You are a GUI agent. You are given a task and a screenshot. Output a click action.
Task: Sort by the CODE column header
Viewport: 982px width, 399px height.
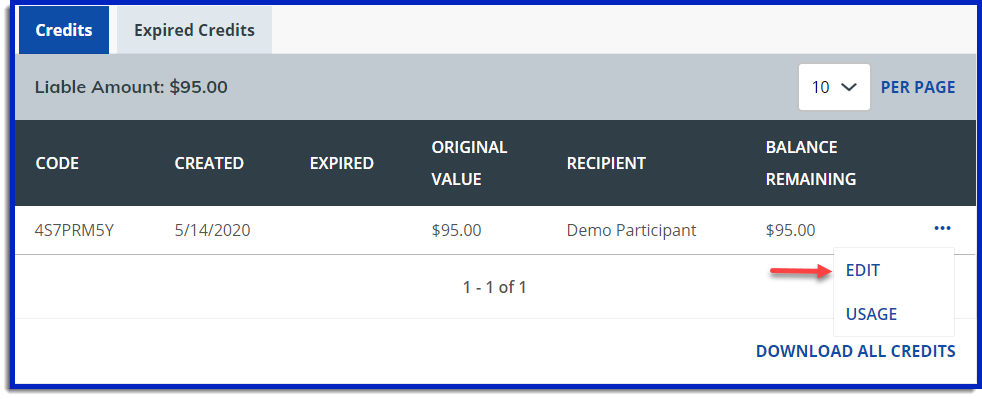pos(57,163)
